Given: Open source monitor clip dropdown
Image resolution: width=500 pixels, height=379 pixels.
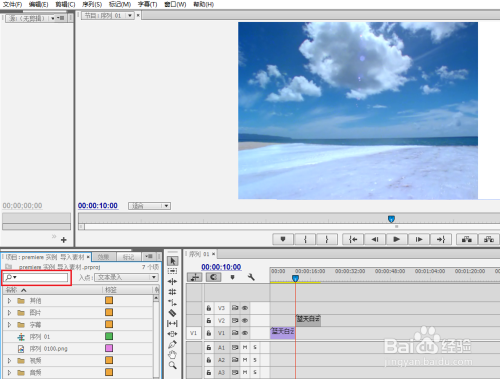Looking at the screenshot, I should pos(53,18).
